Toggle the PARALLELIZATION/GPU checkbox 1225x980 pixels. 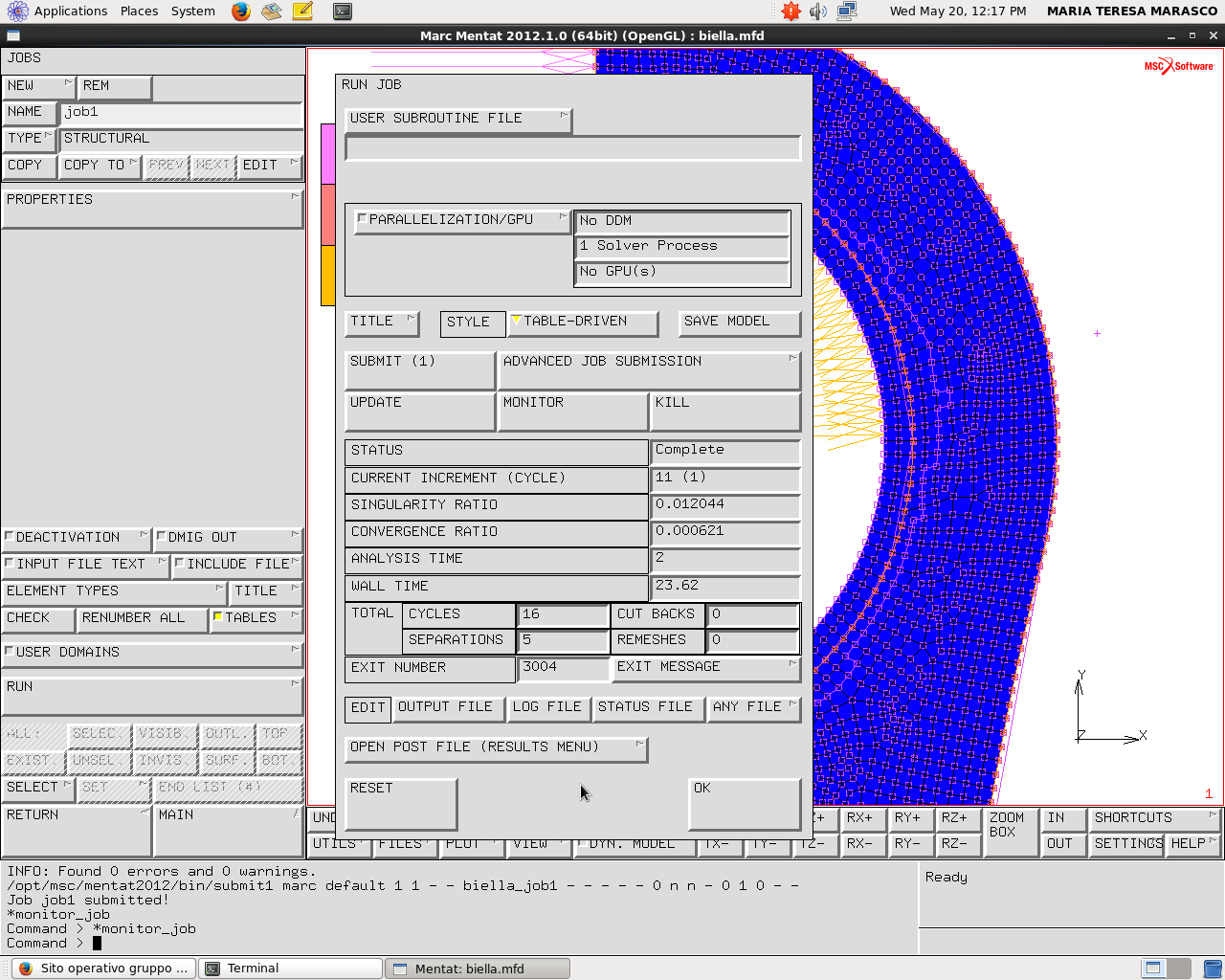coord(362,219)
